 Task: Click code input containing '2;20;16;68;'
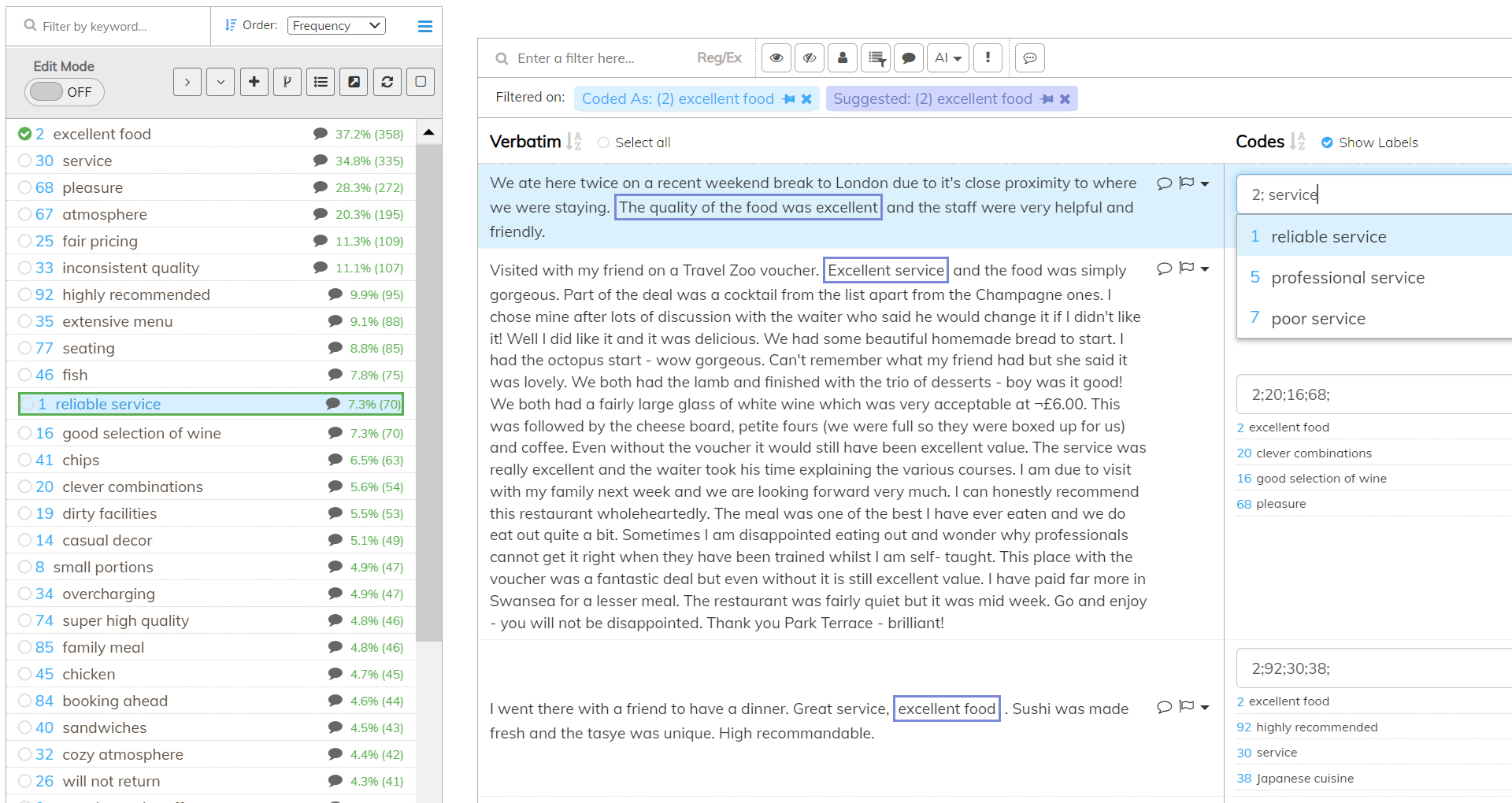point(1374,394)
